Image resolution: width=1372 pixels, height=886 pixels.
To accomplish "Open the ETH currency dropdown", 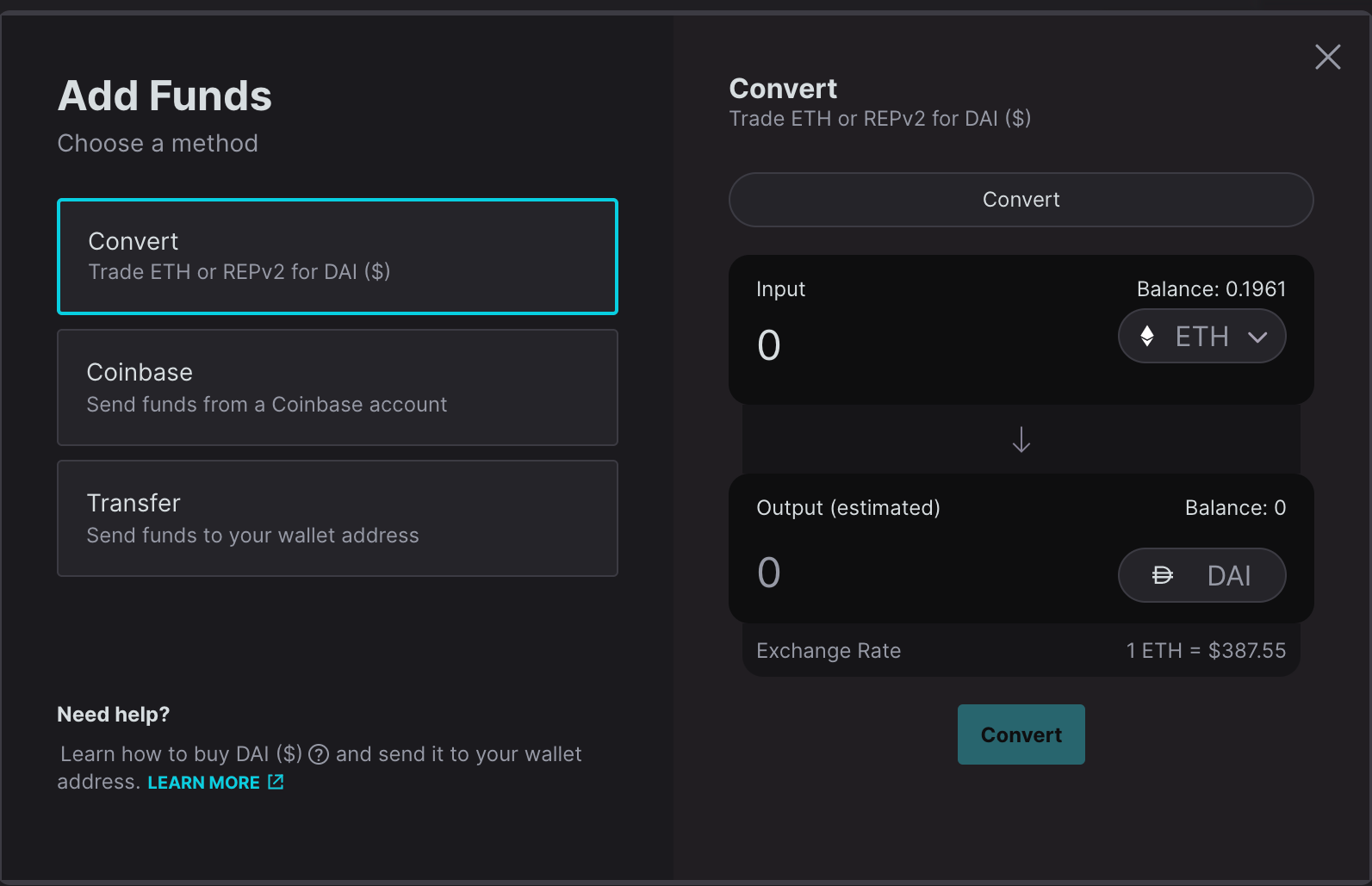I will (x=1201, y=336).
